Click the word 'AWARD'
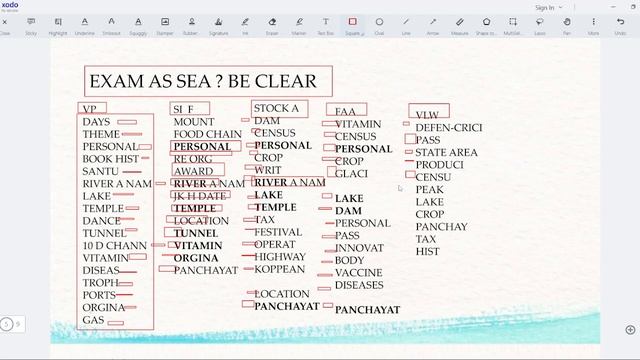This screenshot has height=360, width=640. click(193, 171)
